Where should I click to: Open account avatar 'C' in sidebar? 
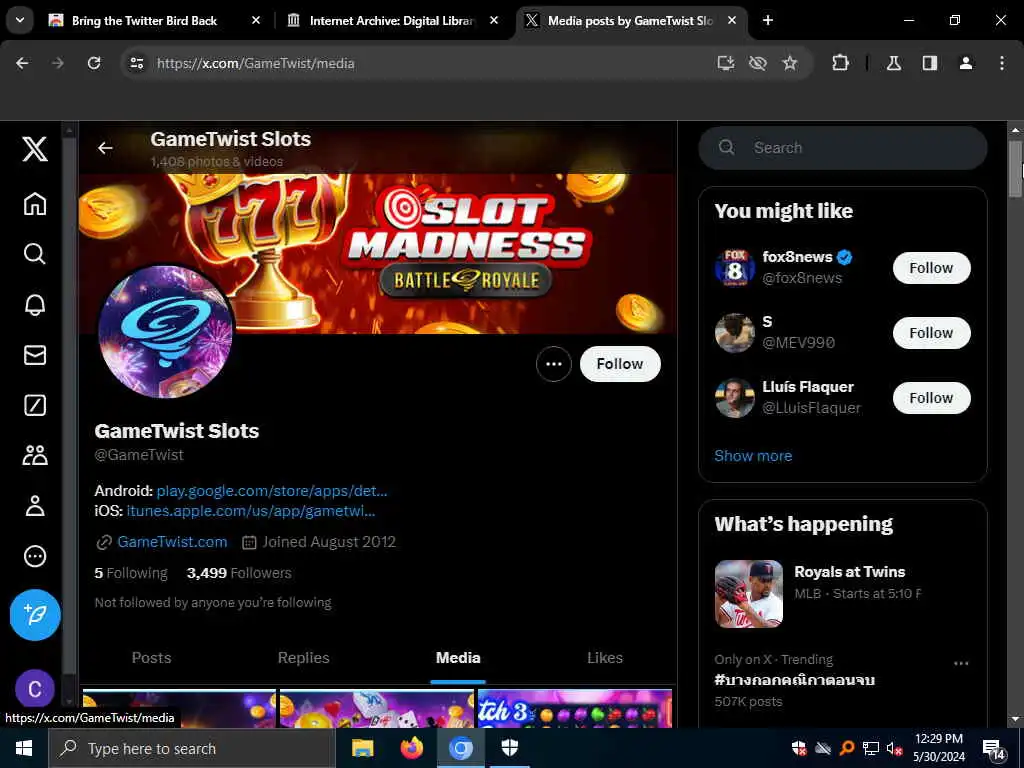(x=35, y=688)
